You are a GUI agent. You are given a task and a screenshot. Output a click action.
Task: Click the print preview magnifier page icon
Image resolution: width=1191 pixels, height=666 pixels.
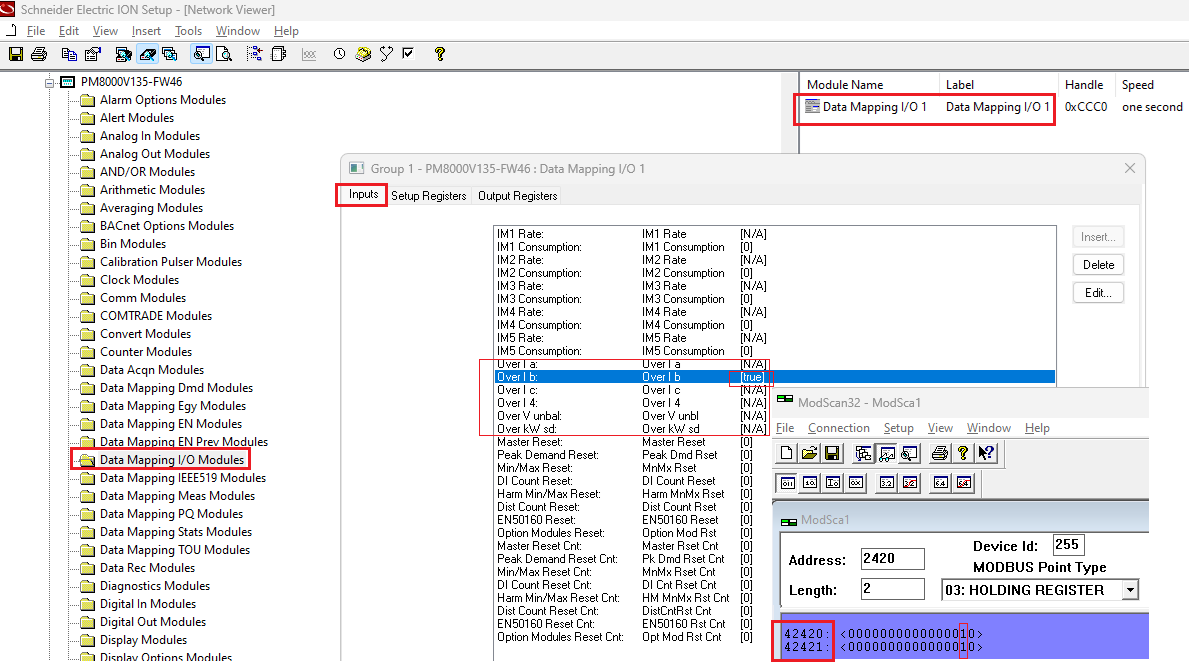pos(224,54)
